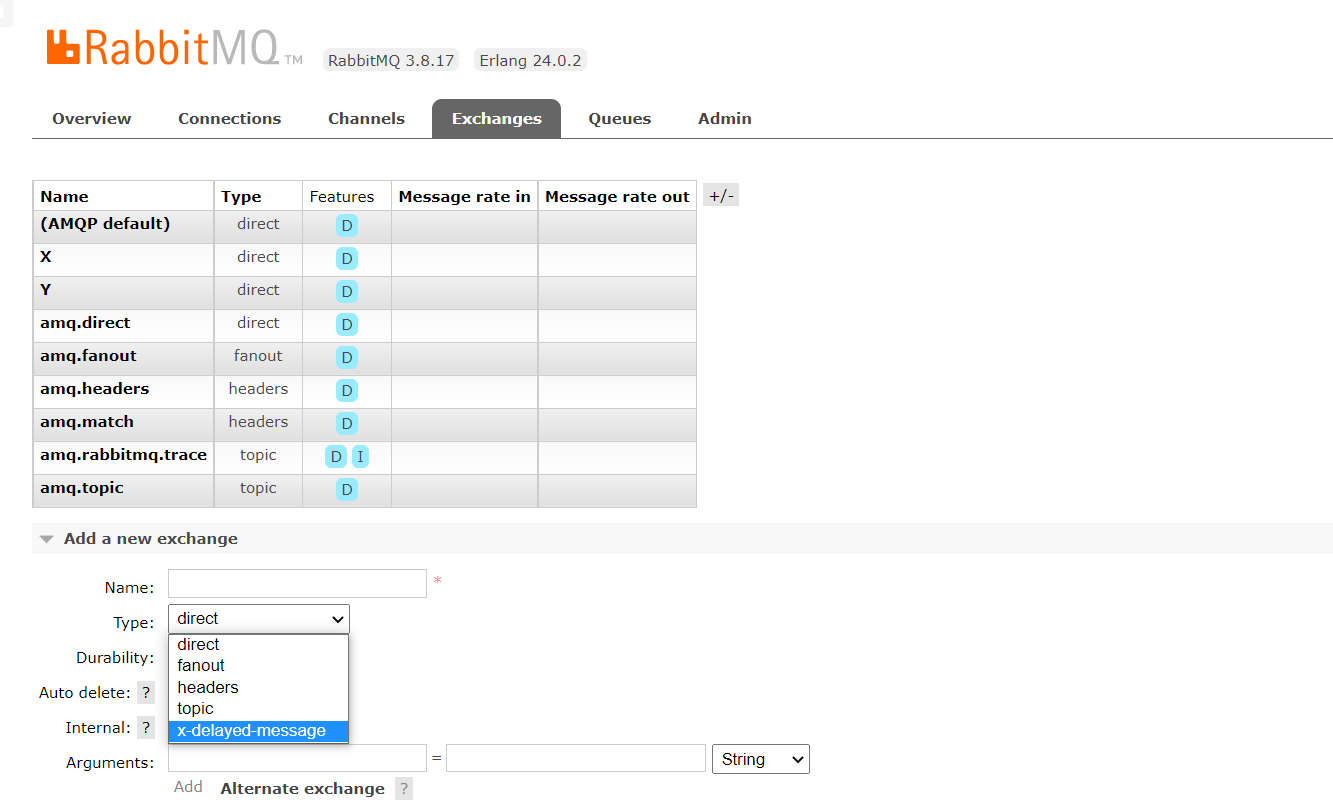1333x803 pixels.
Task: Click the fanout type cell of amq.fanout
Action: (x=258, y=356)
